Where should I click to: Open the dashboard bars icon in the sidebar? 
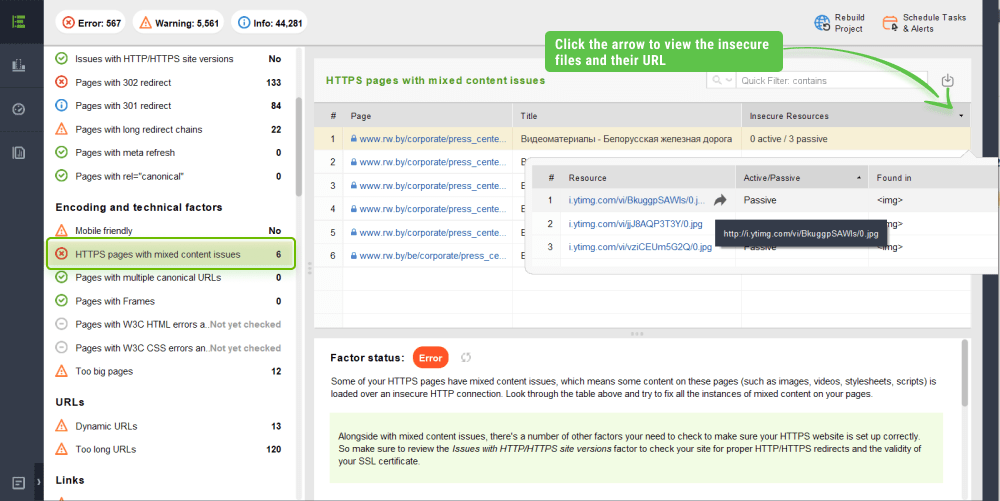pyautogui.click(x=19, y=65)
